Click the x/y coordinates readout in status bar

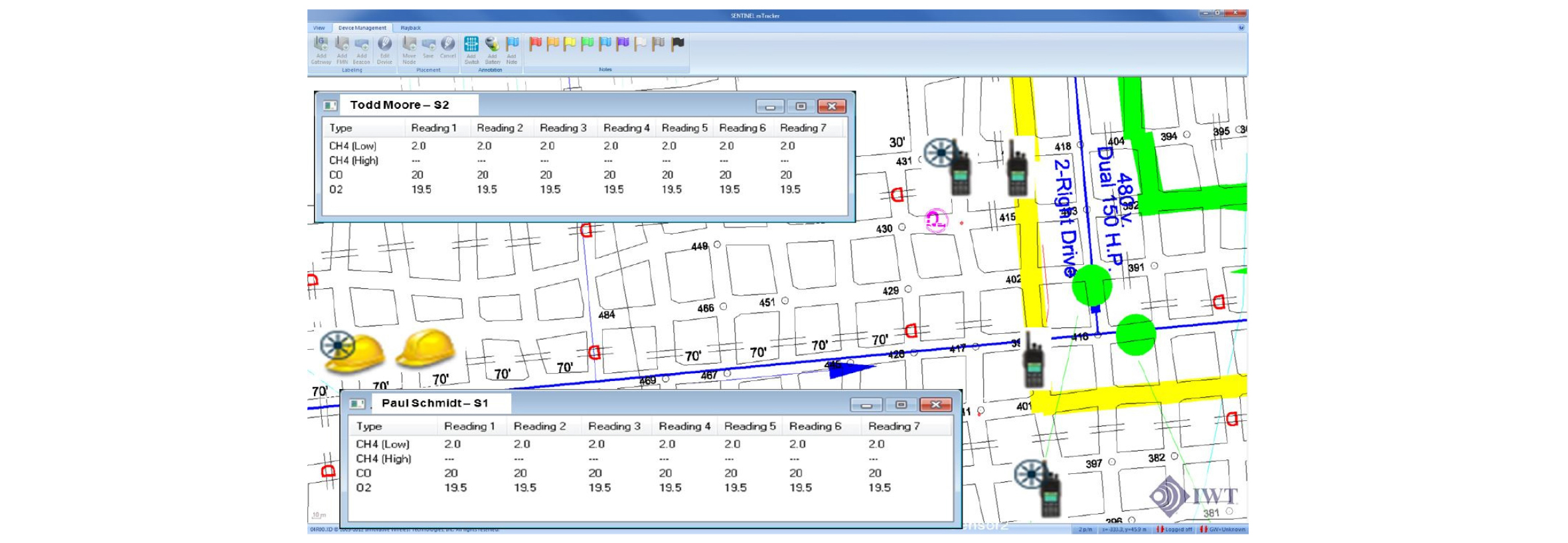point(1125,529)
